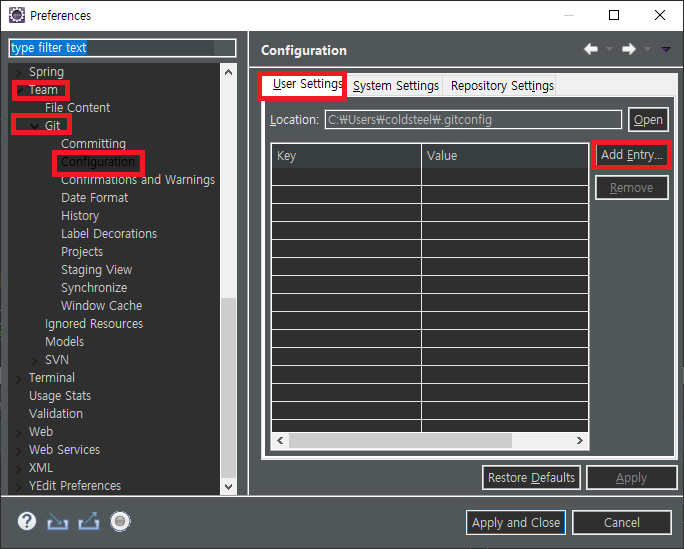Screen dimensions: 684x549
Task: Click the Restore Defaults button
Action: 531,478
